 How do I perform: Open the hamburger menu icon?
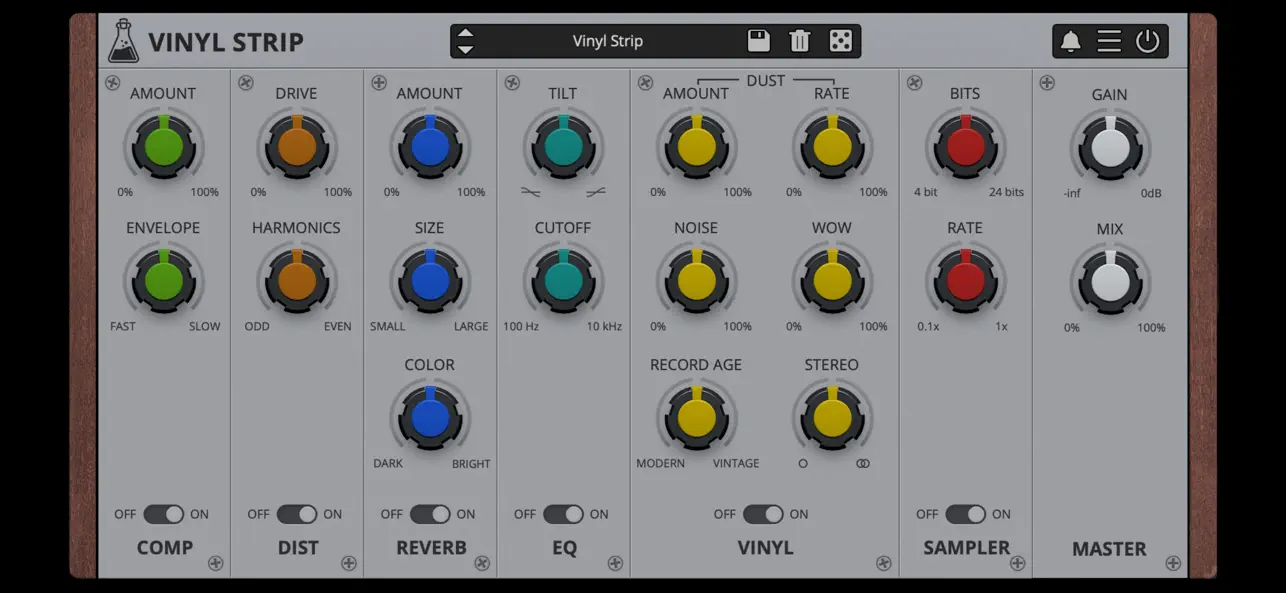pos(1108,41)
